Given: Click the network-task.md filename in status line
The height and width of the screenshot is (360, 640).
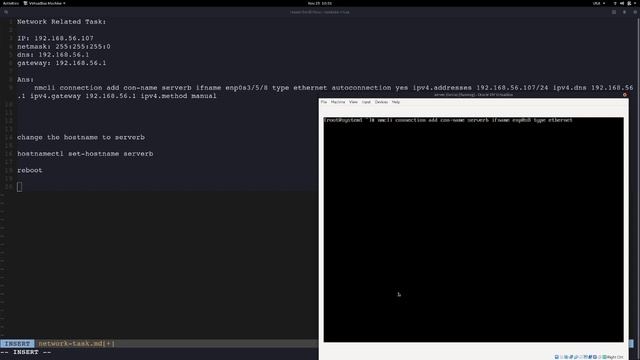Looking at the screenshot, I should [76, 344].
